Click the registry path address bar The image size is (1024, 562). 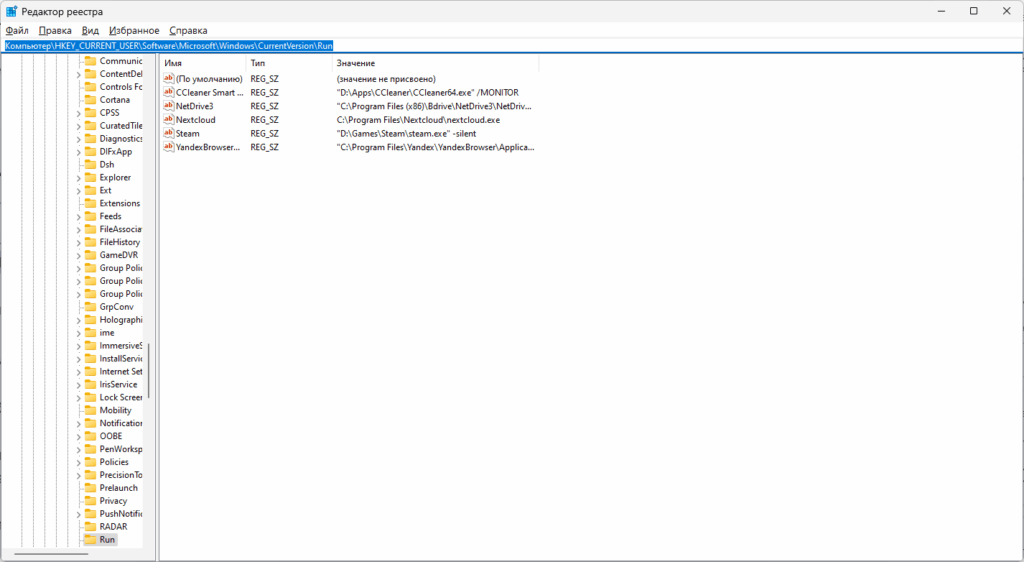(512, 46)
